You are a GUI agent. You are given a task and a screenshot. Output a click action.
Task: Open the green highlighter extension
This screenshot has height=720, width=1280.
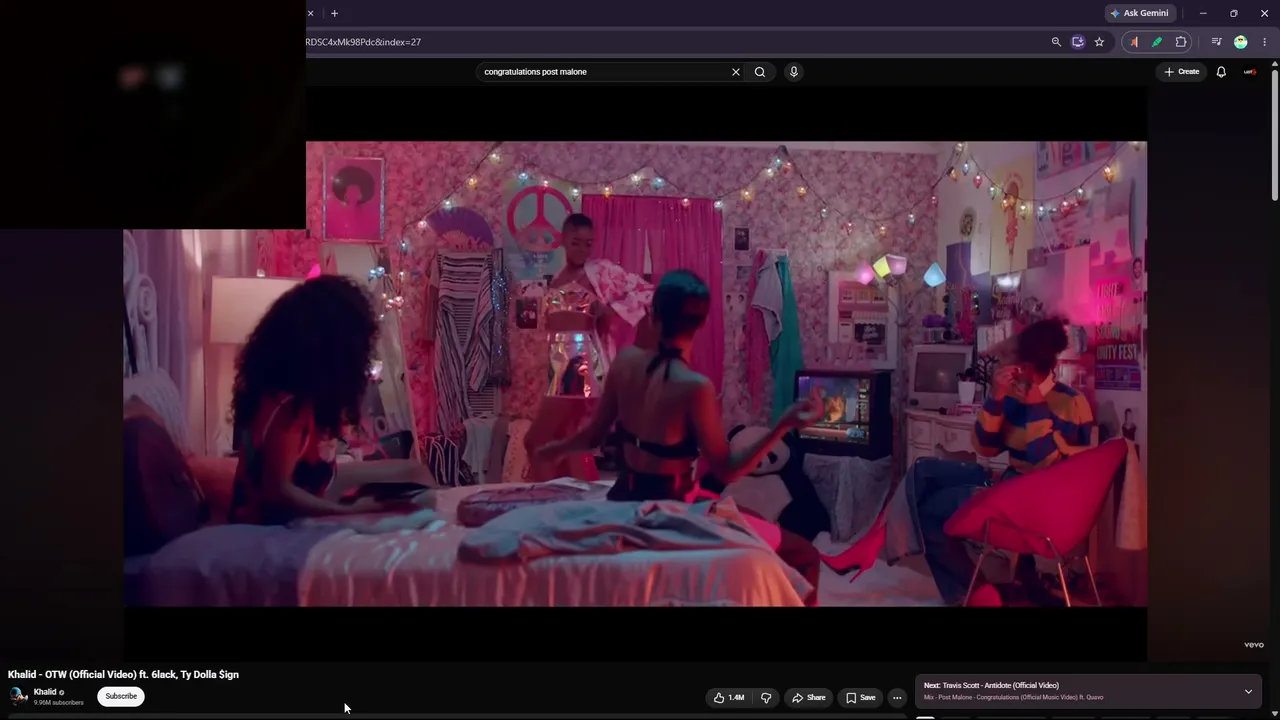pyautogui.click(x=1157, y=42)
